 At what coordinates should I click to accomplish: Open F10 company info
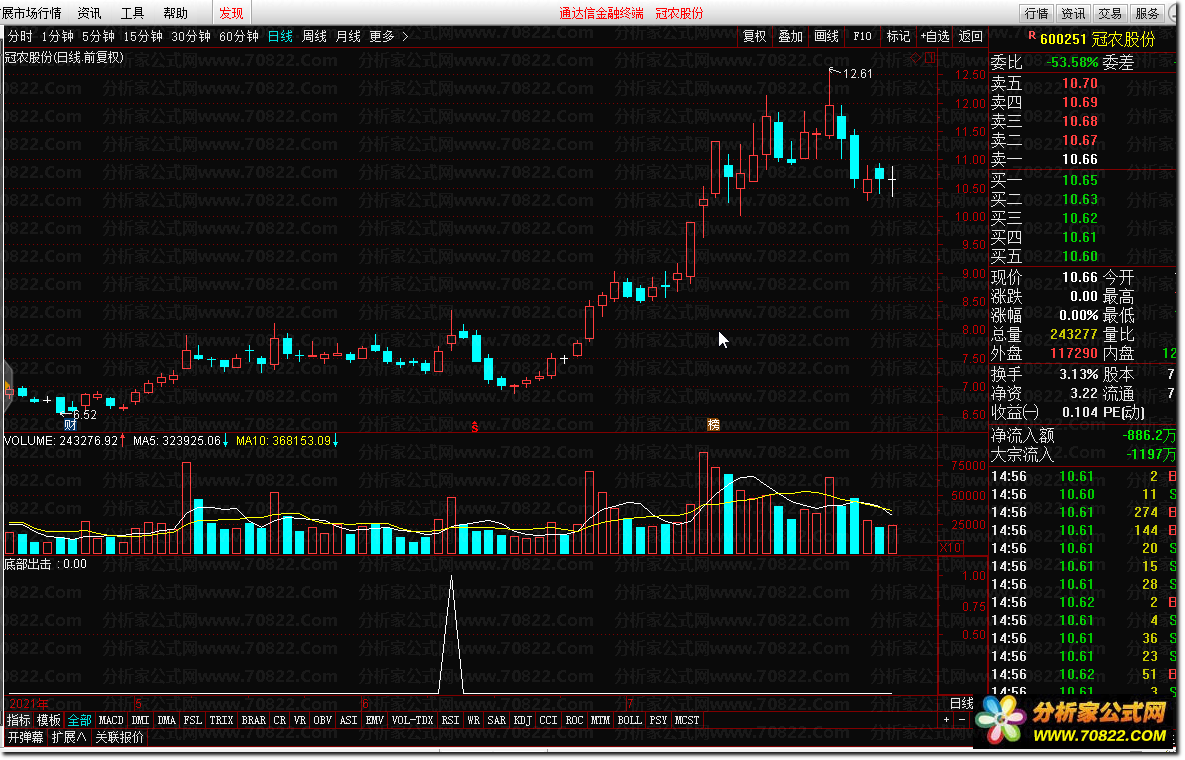[862, 36]
